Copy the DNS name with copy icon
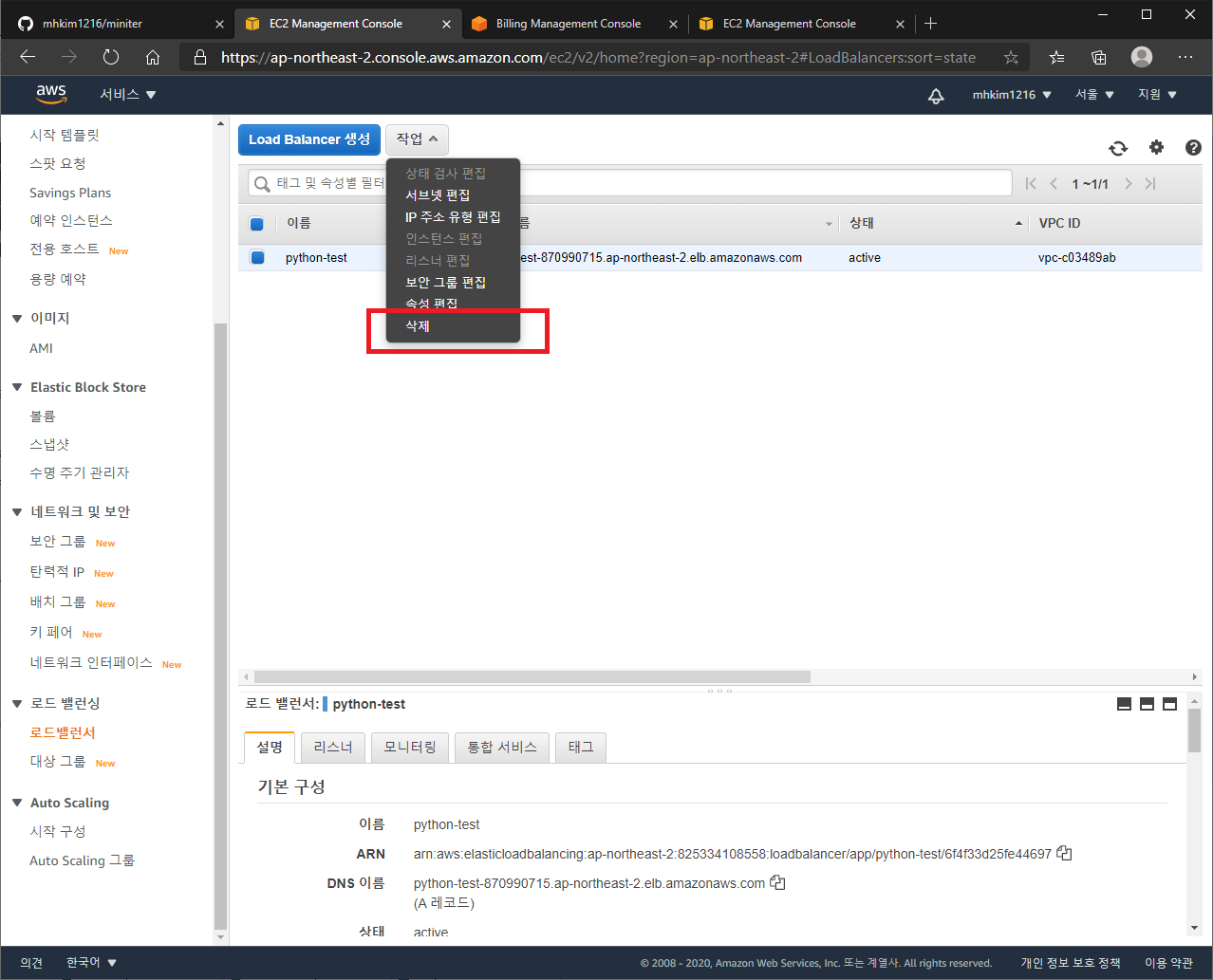 [777, 882]
